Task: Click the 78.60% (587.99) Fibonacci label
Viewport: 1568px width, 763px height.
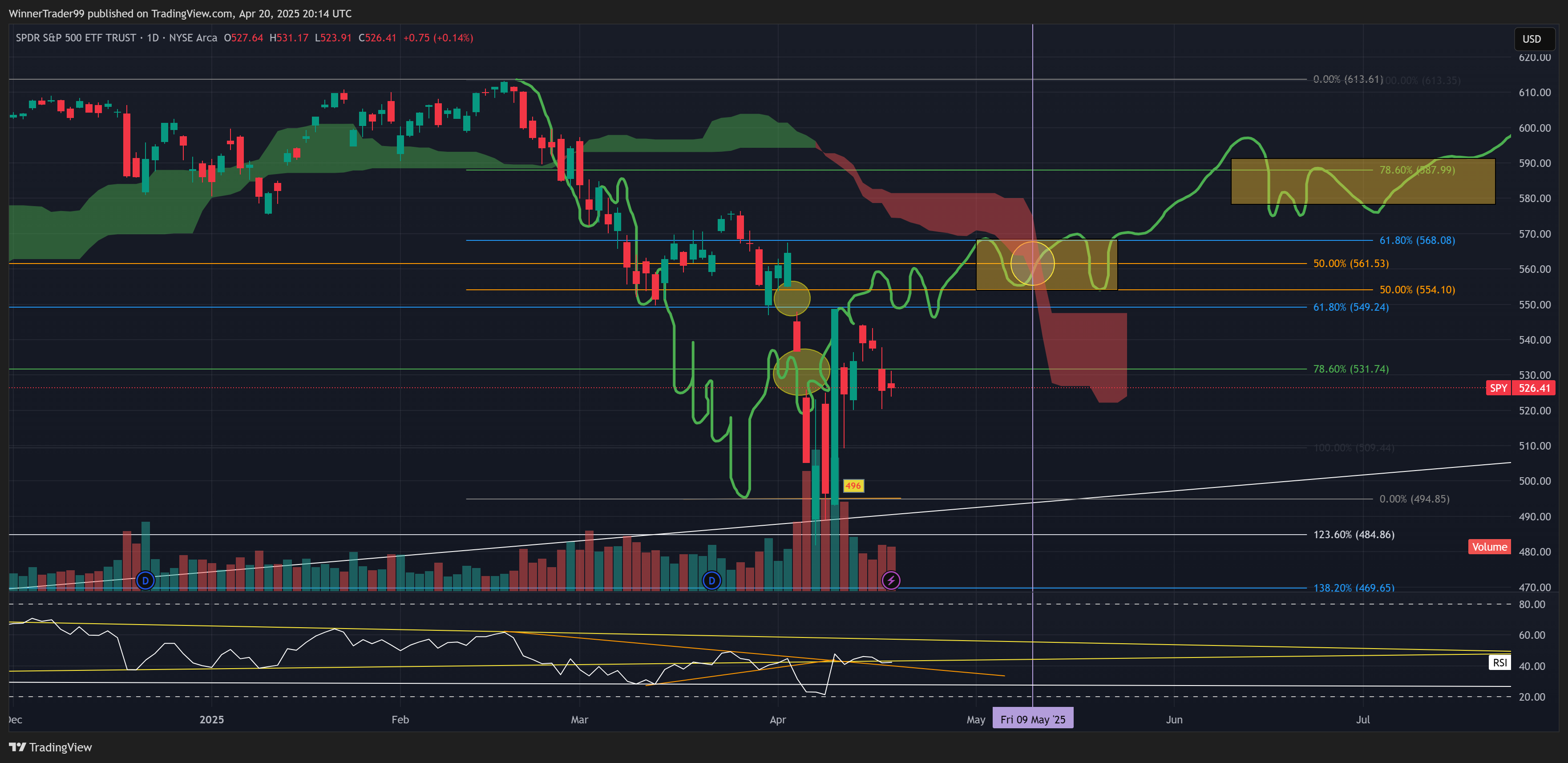Action: point(1417,170)
